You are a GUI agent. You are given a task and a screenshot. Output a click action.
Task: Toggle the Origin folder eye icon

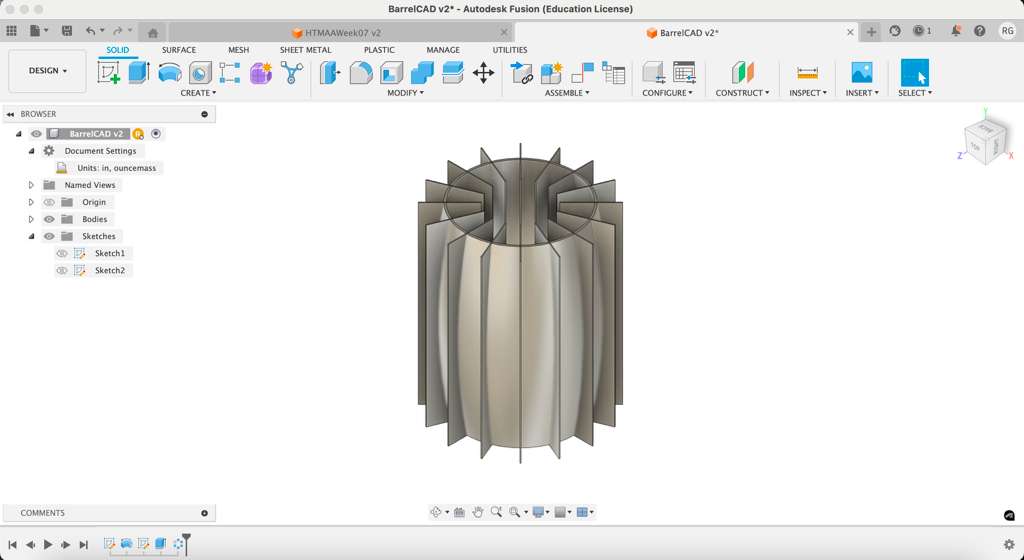tap(49, 202)
